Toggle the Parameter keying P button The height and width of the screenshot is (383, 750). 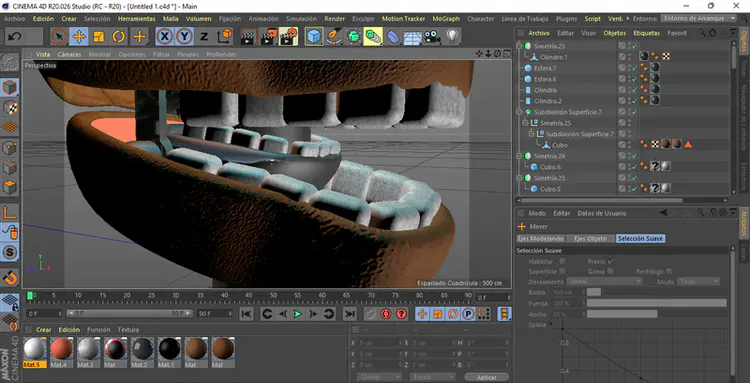(x=468, y=314)
